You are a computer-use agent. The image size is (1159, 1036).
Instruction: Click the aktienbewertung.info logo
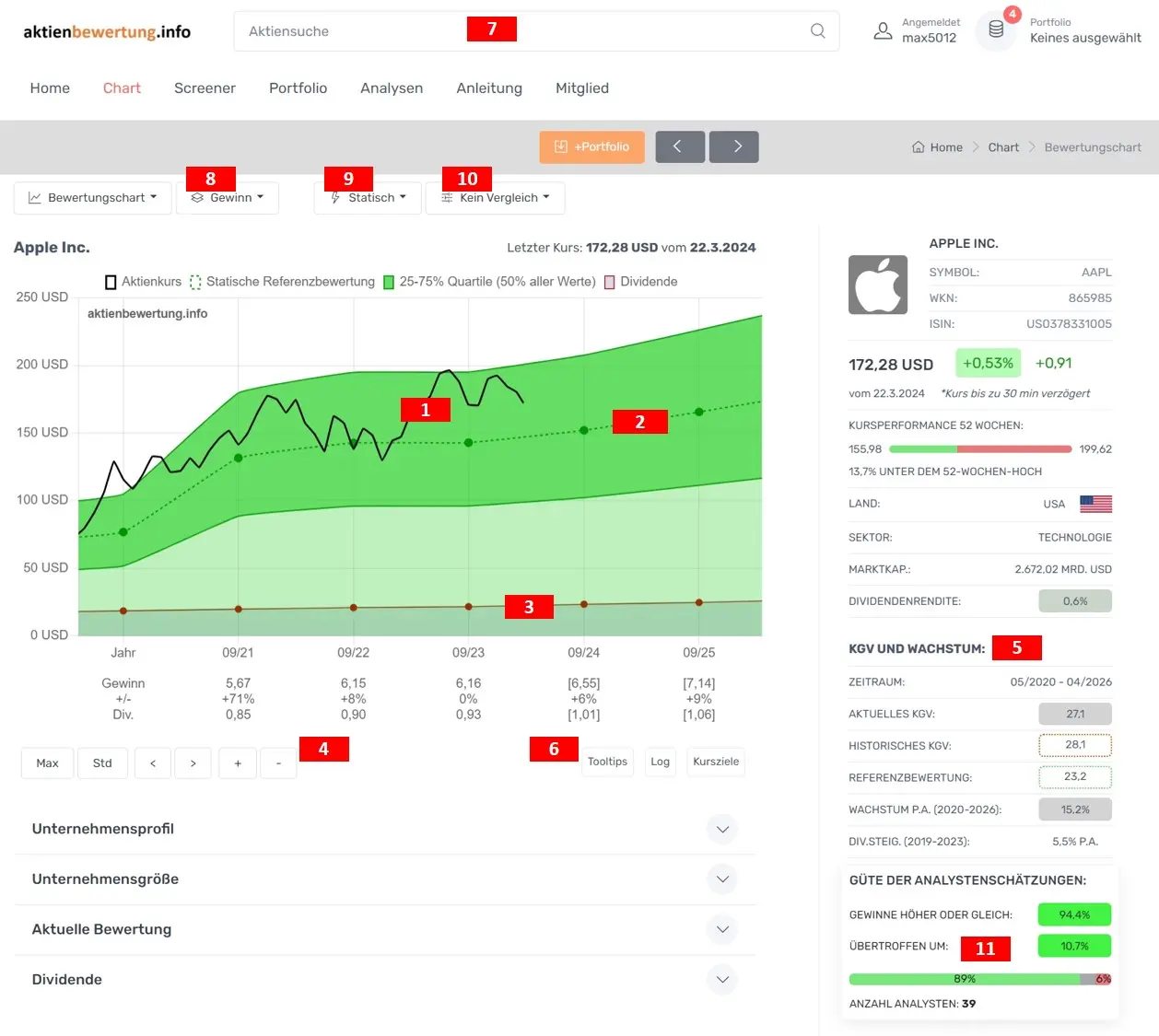[x=107, y=31]
